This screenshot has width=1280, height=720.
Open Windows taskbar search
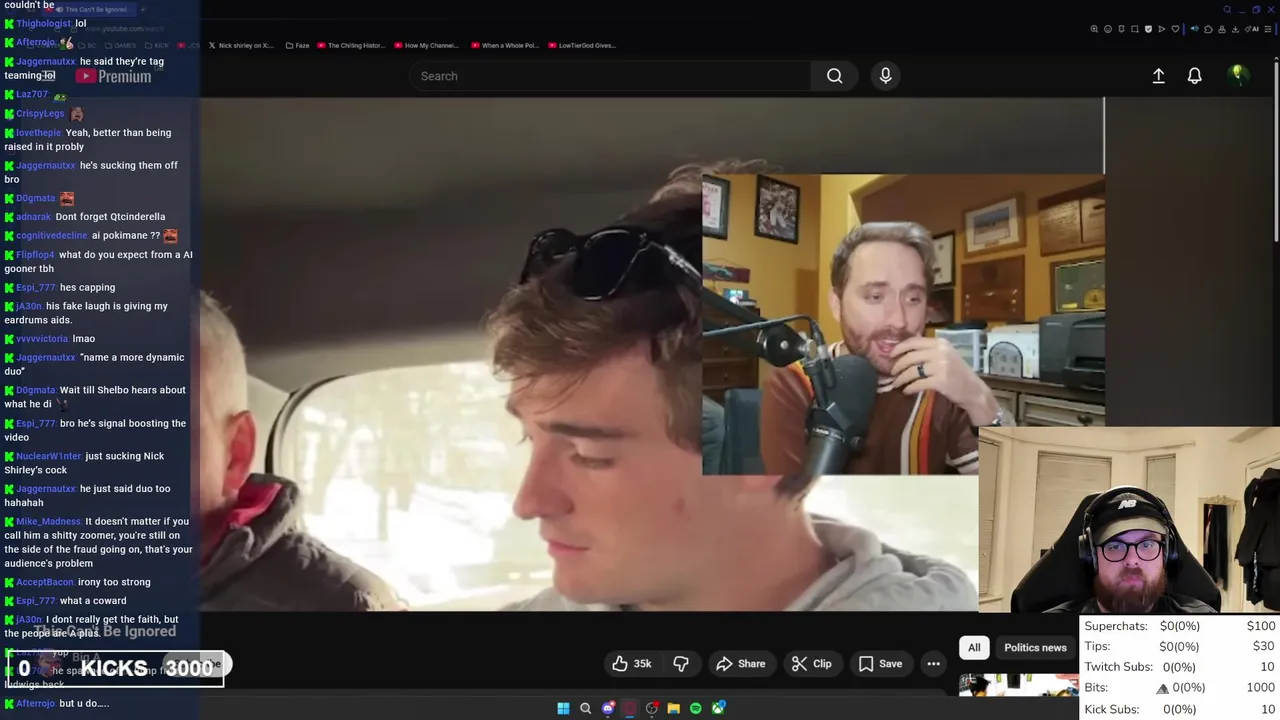585,708
